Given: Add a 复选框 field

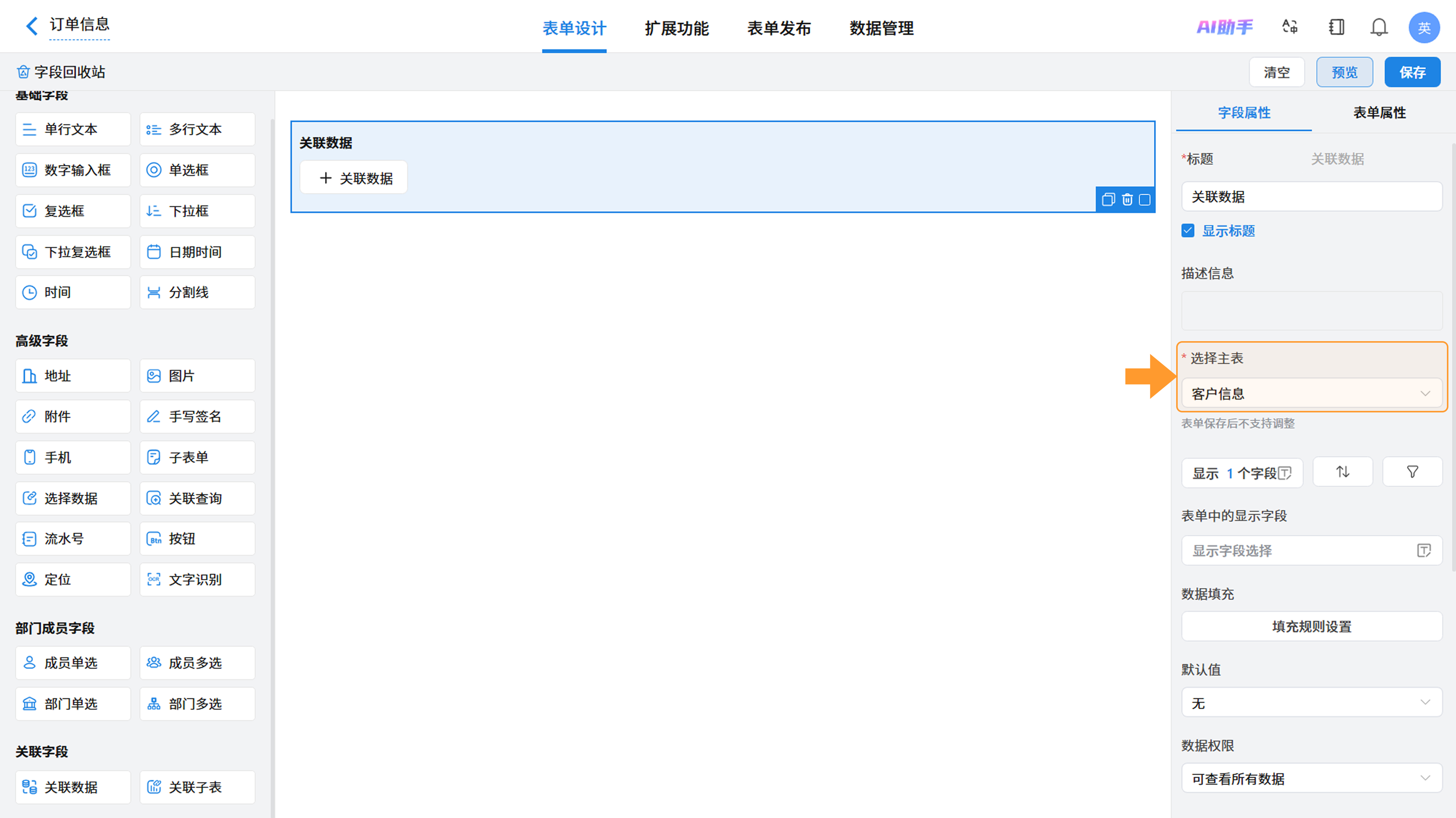Looking at the screenshot, I should 73,211.
